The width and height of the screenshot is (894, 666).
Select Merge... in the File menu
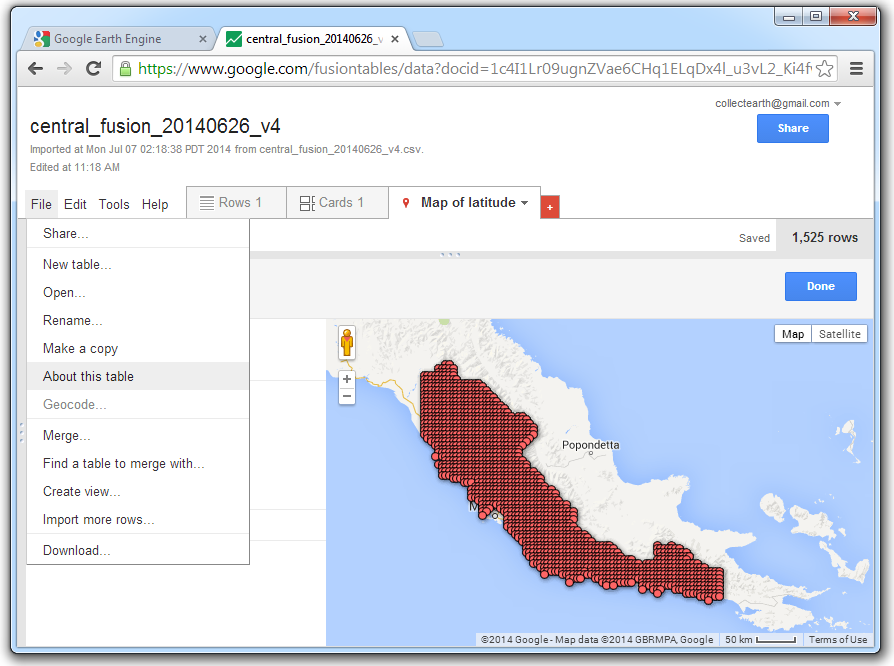(138, 436)
